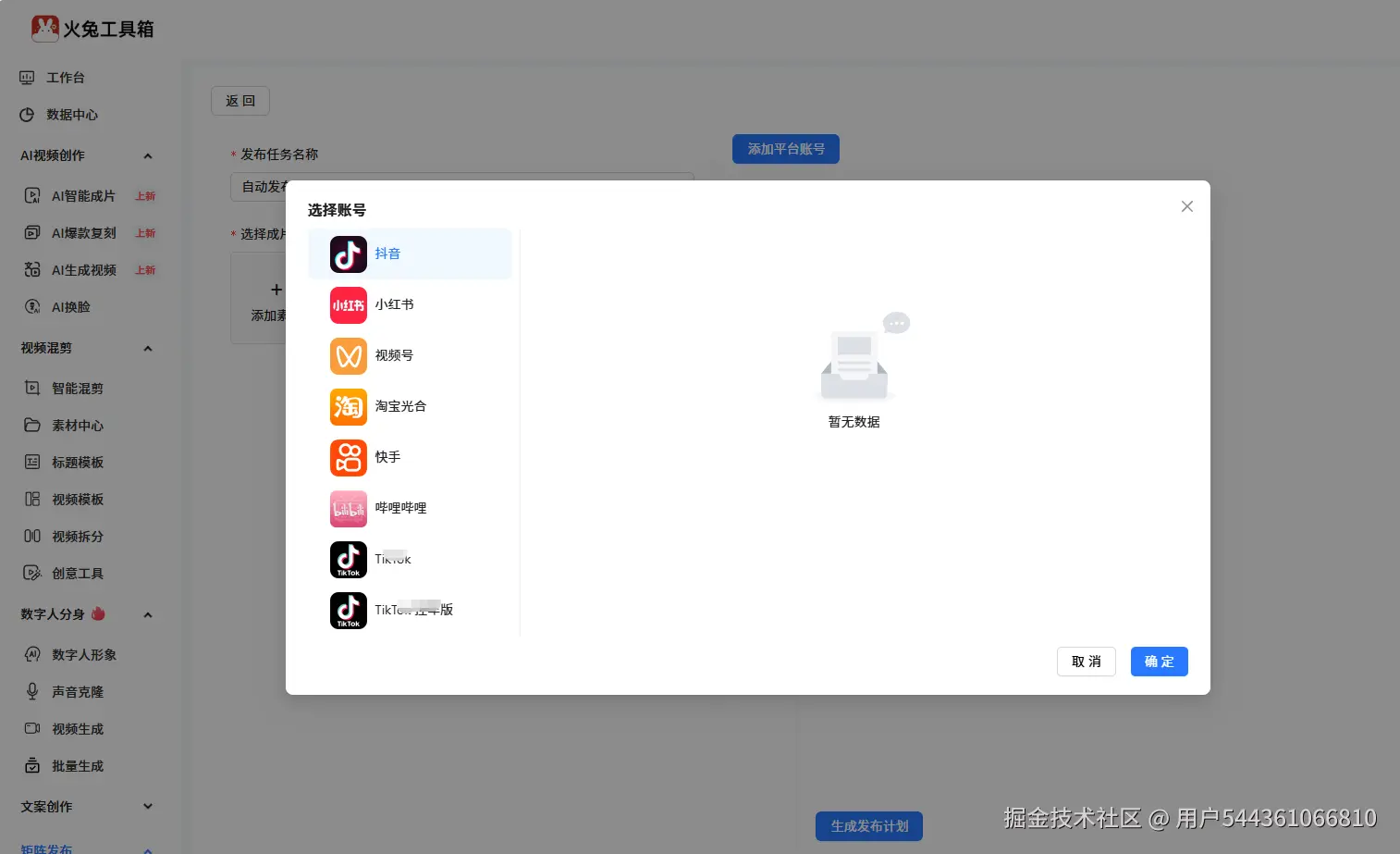Choose the 哔哩哔哩 pink icon
Screen dimensions: 1400x854
pos(349,509)
